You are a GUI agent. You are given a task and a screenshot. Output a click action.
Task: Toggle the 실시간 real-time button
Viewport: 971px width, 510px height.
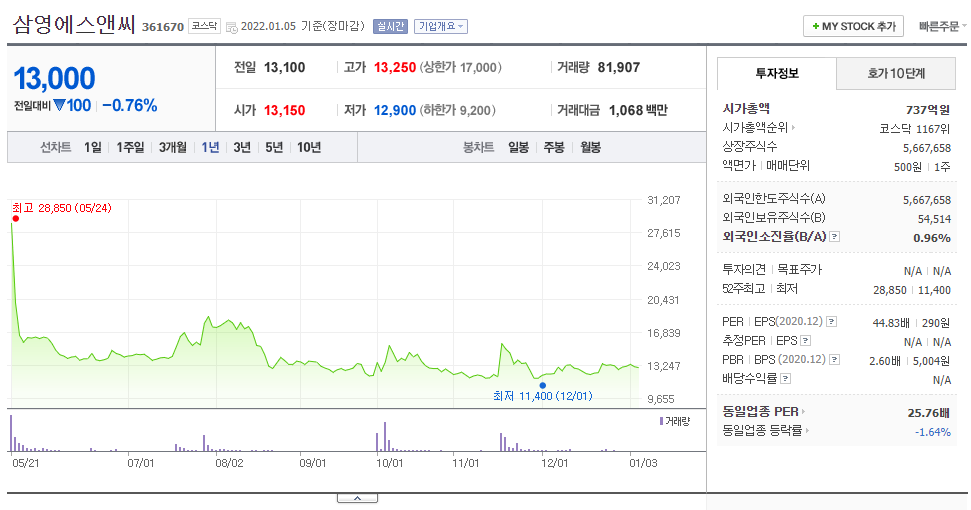390,27
